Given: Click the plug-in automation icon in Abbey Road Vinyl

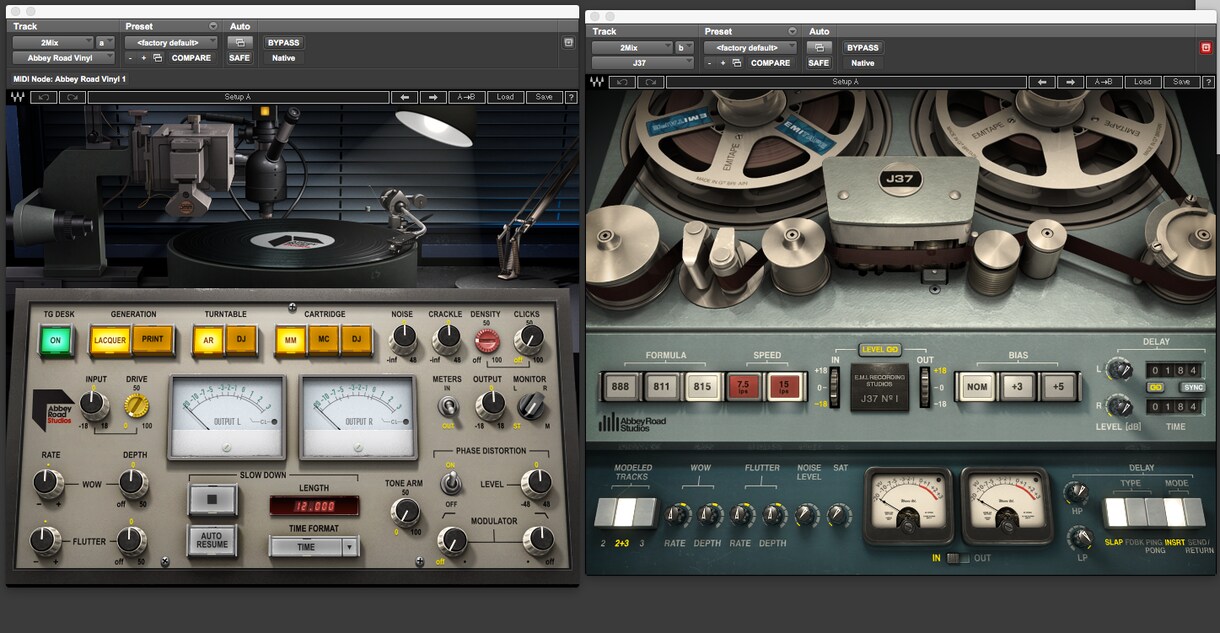Looking at the screenshot, I should 240,43.
